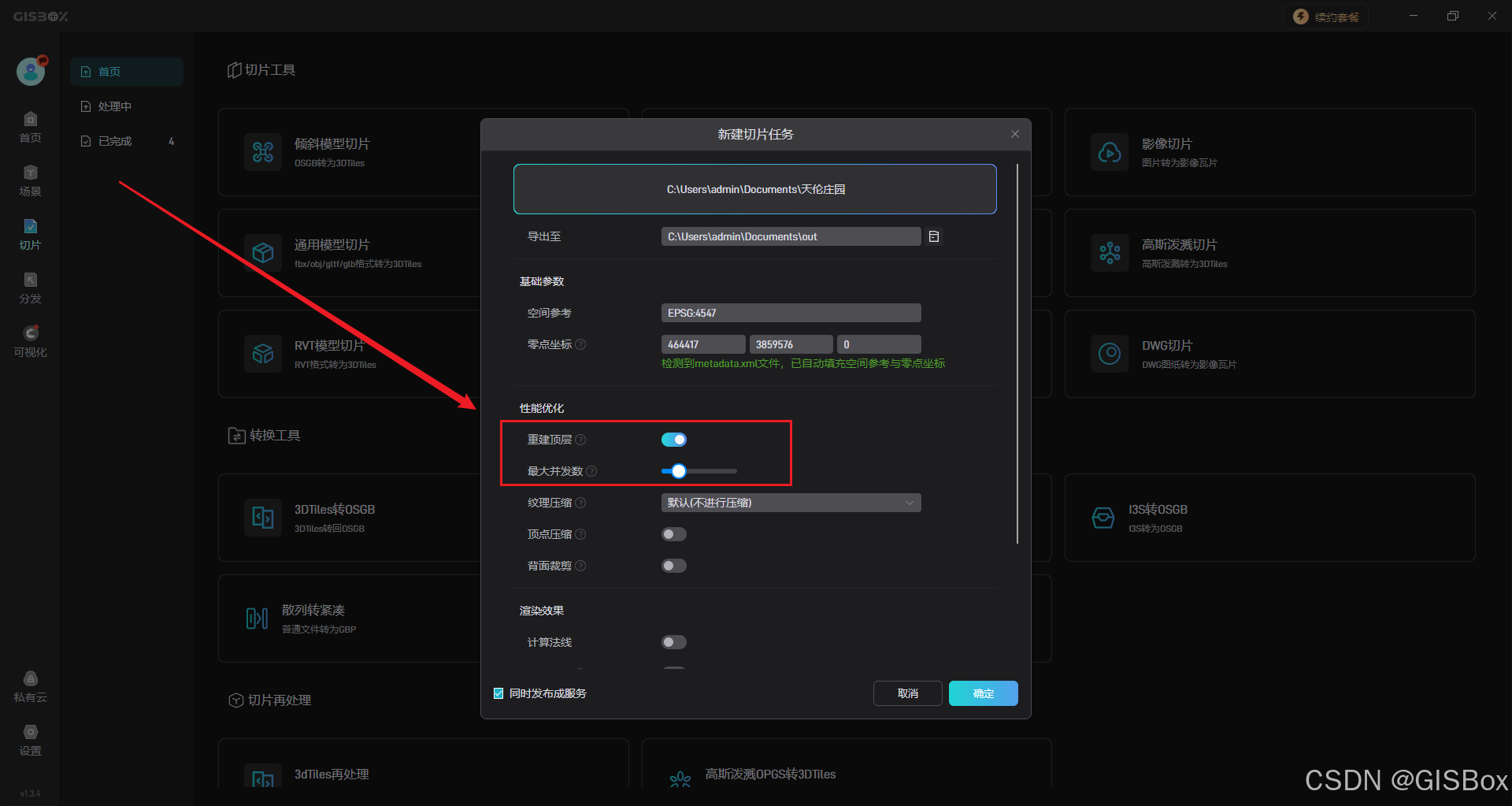This screenshot has height=806, width=1512.
Task: Click 散列转紧凑 card icon
Action: tap(257, 618)
